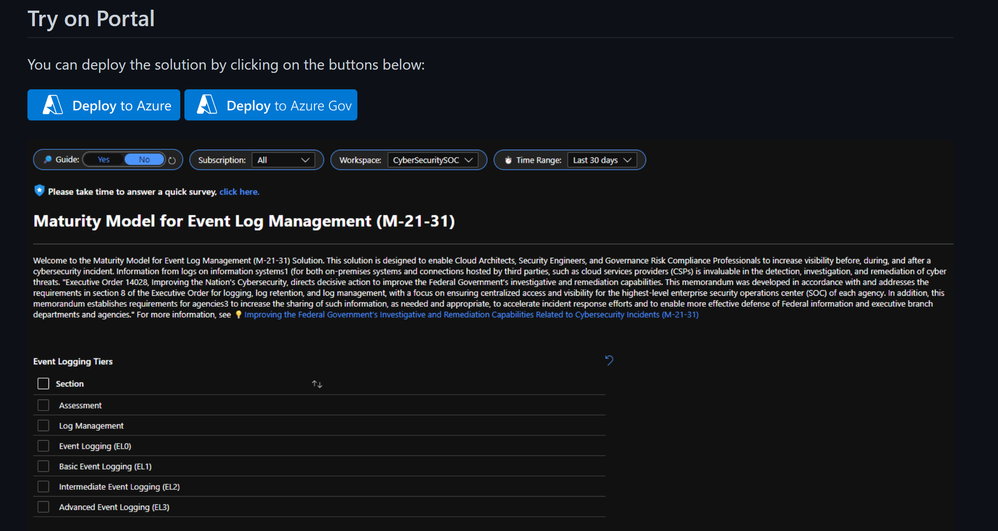Click the Deploy to Azure button
Screen dimensions: 998x531
pos(104,105)
